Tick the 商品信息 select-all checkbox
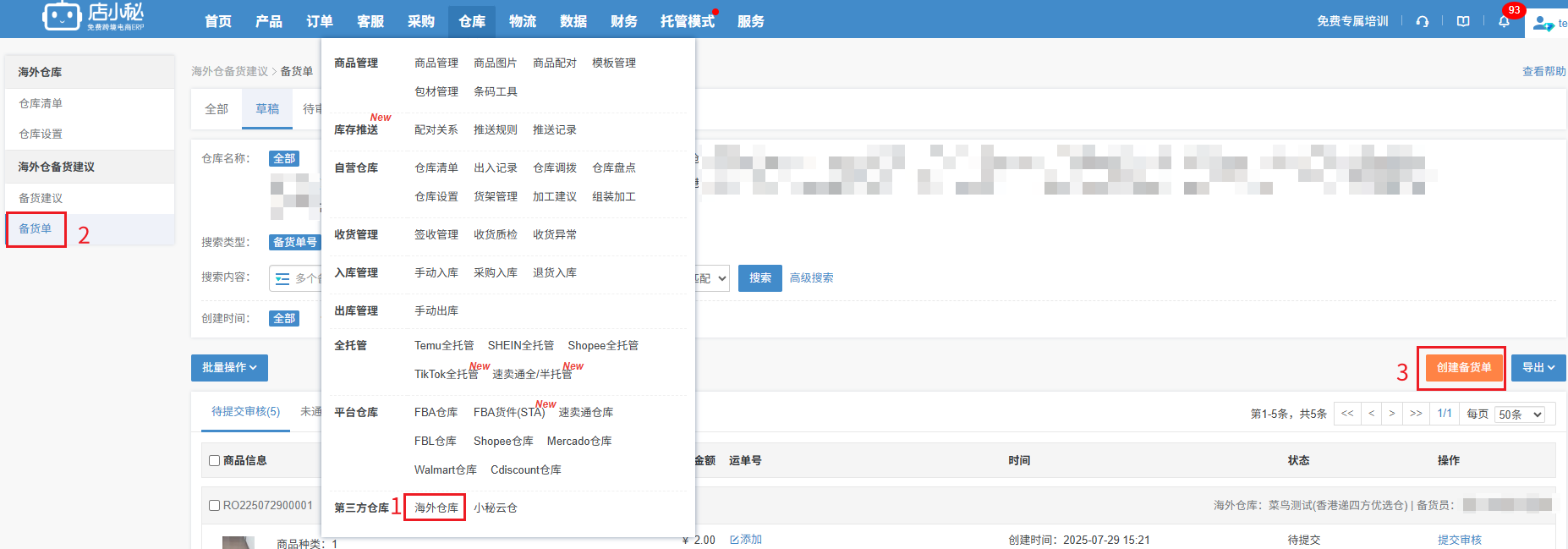Screen dimensions: 1568x549 pos(215,461)
